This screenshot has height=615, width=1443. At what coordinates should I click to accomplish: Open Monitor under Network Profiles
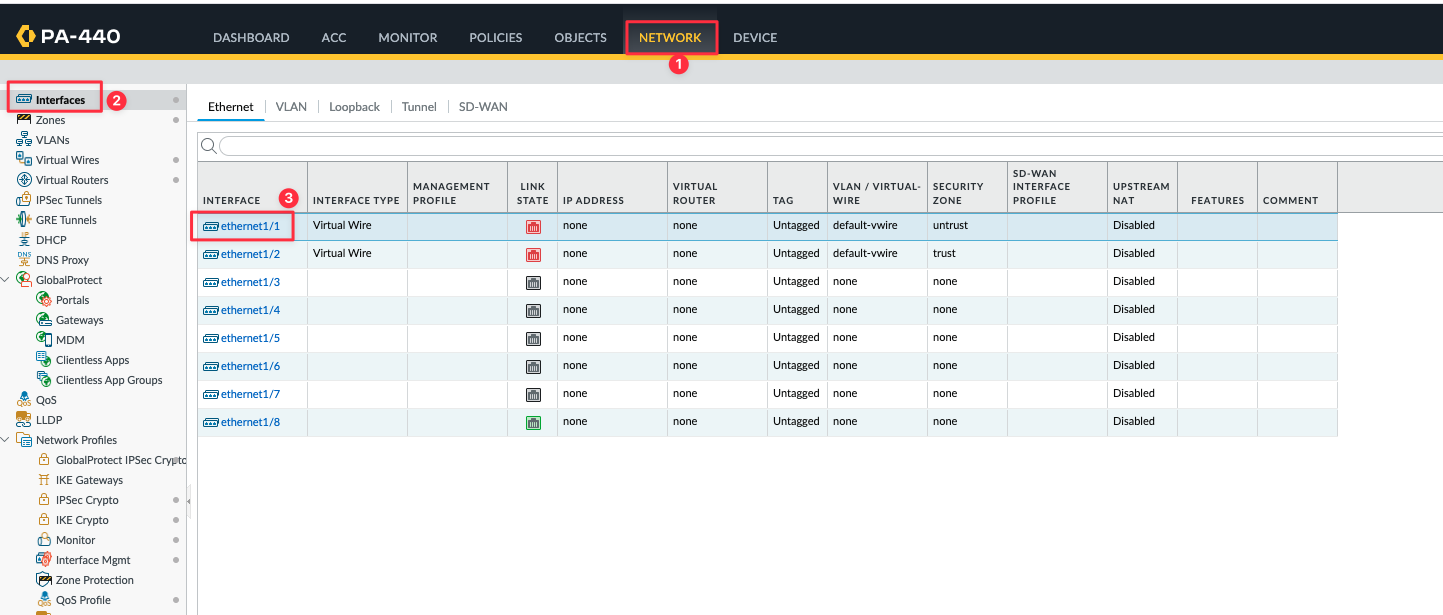76,540
